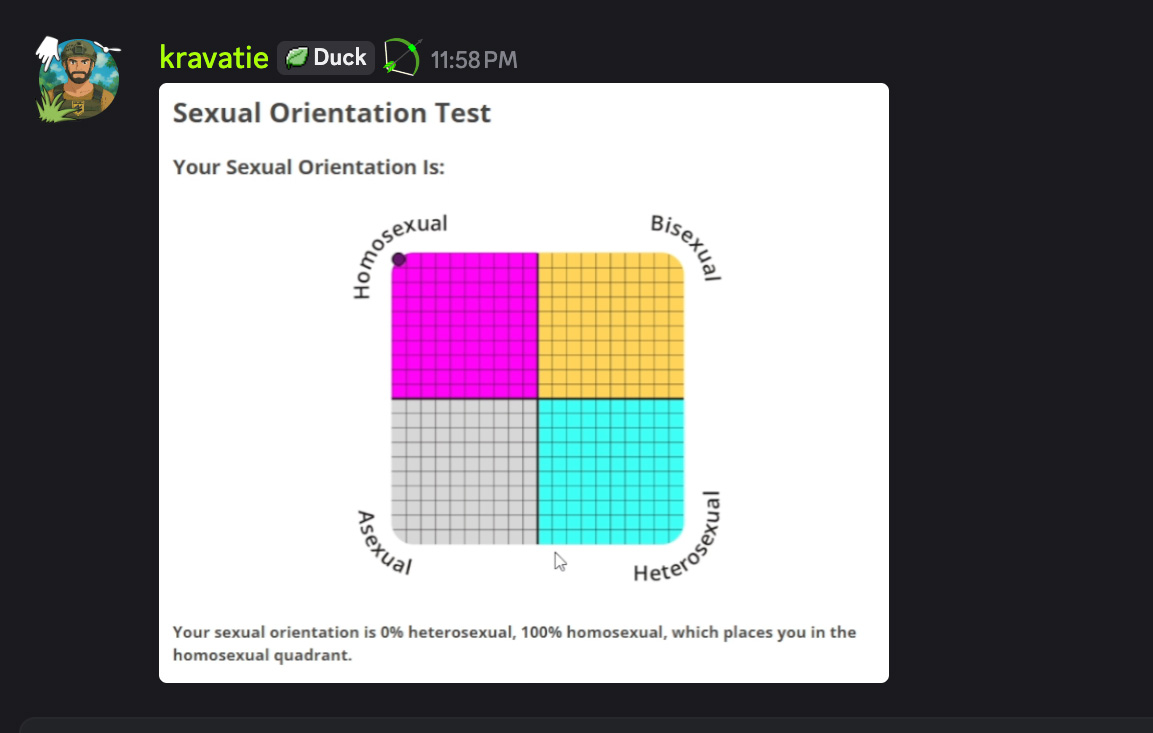Click the kravatie username

(214, 58)
